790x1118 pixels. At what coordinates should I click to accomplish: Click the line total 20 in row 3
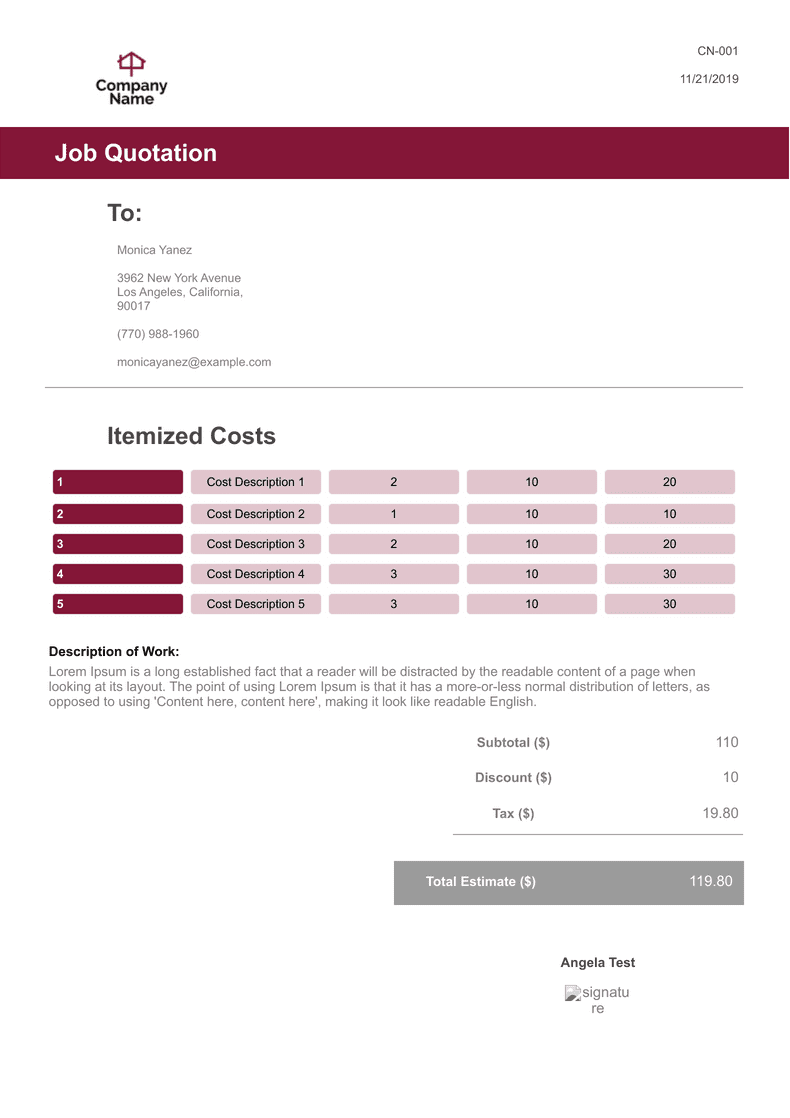click(x=670, y=544)
